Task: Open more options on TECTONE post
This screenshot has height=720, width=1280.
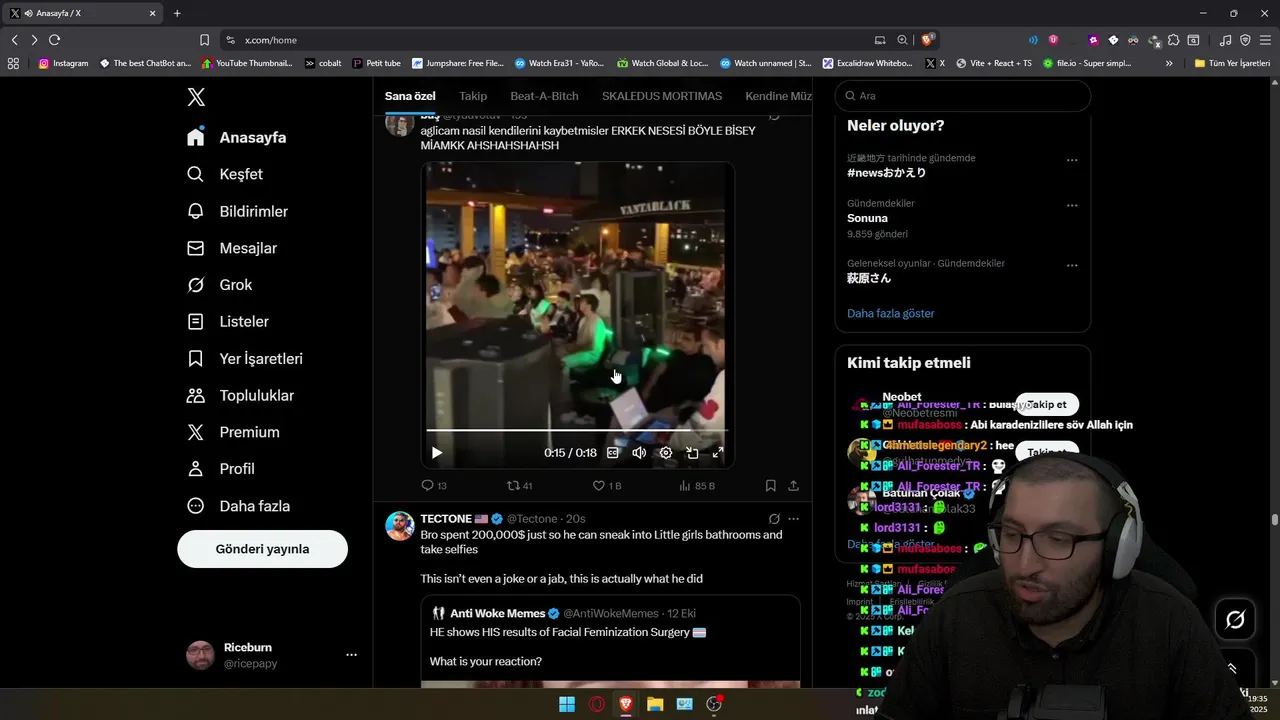Action: pos(793,519)
